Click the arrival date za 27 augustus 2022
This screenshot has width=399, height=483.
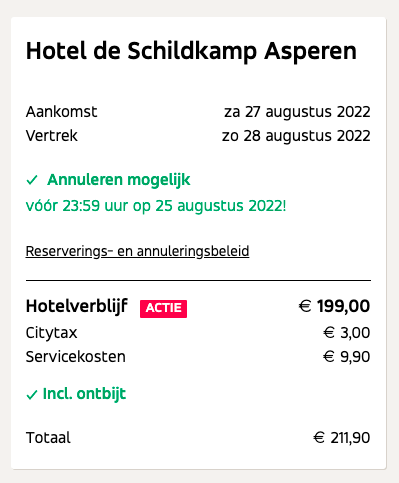pyautogui.click(x=297, y=112)
